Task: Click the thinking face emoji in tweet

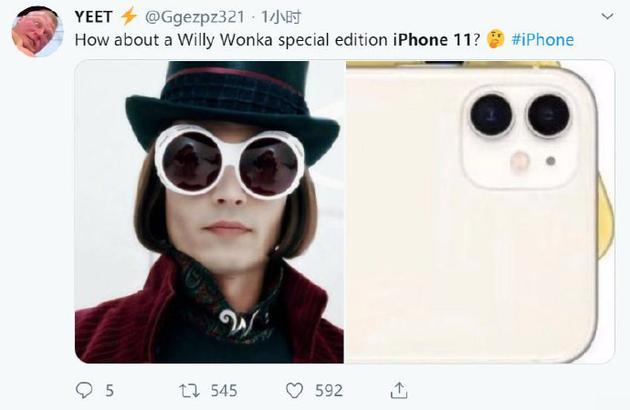Action: point(495,40)
